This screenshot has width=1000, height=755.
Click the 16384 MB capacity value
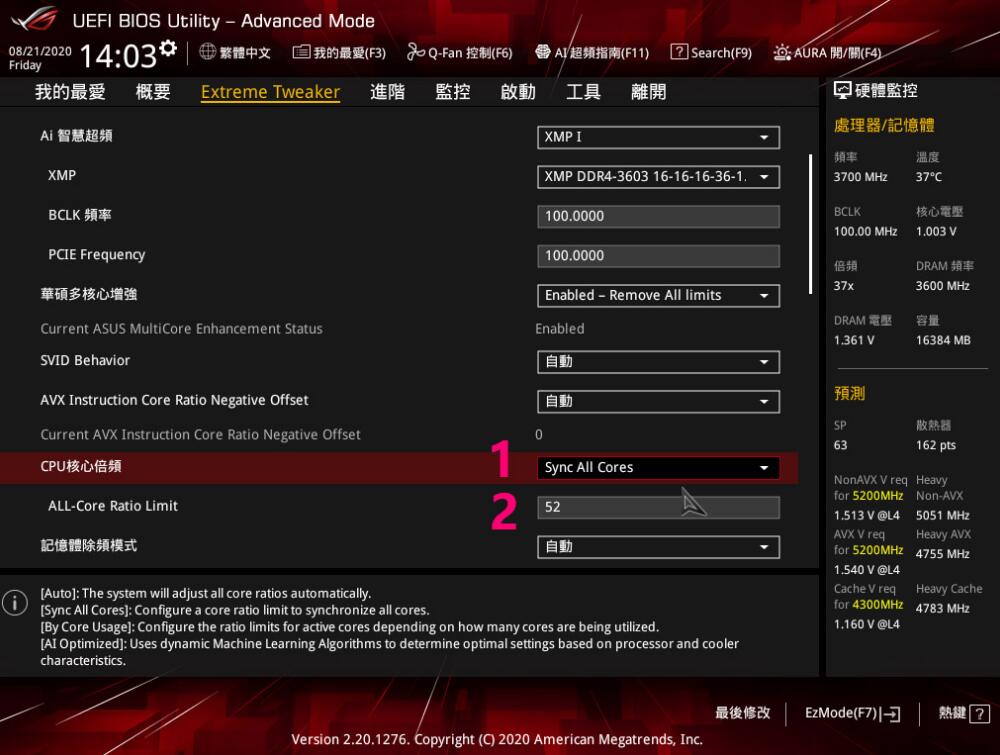(943, 341)
